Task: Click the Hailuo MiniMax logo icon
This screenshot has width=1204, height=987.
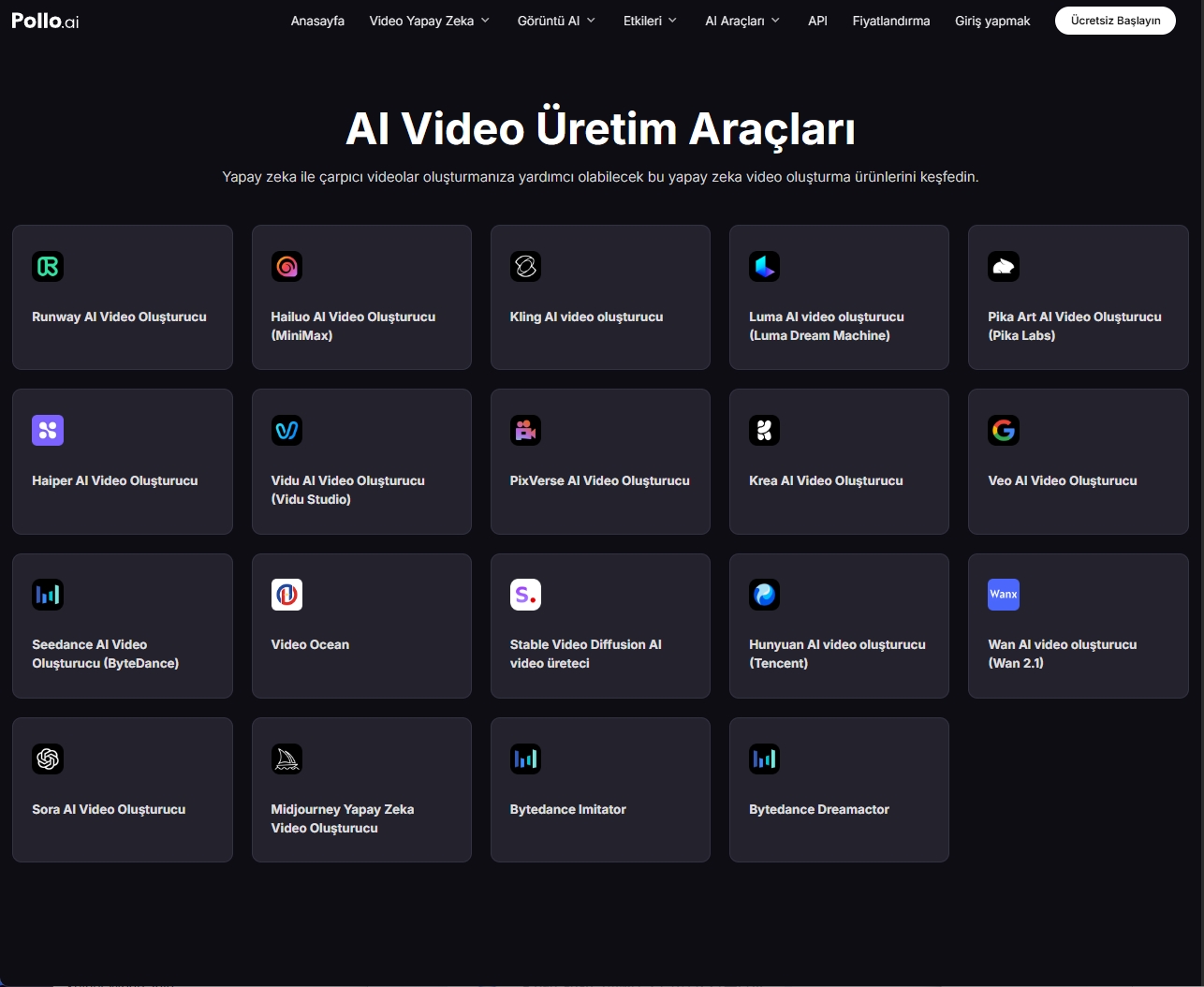Action: [x=286, y=267]
